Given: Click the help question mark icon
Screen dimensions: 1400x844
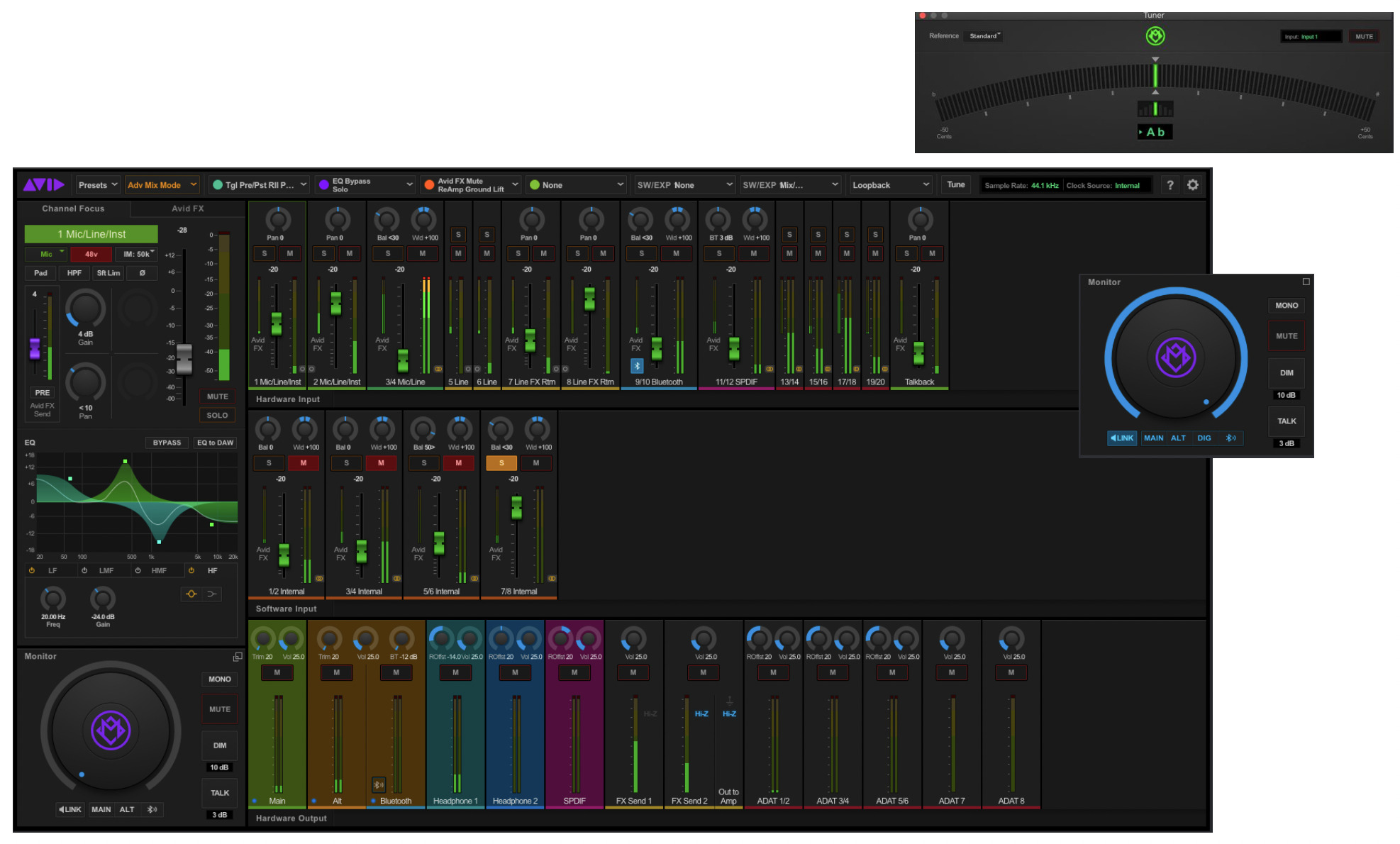Looking at the screenshot, I should pyautogui.click(x=1170, y=185).
